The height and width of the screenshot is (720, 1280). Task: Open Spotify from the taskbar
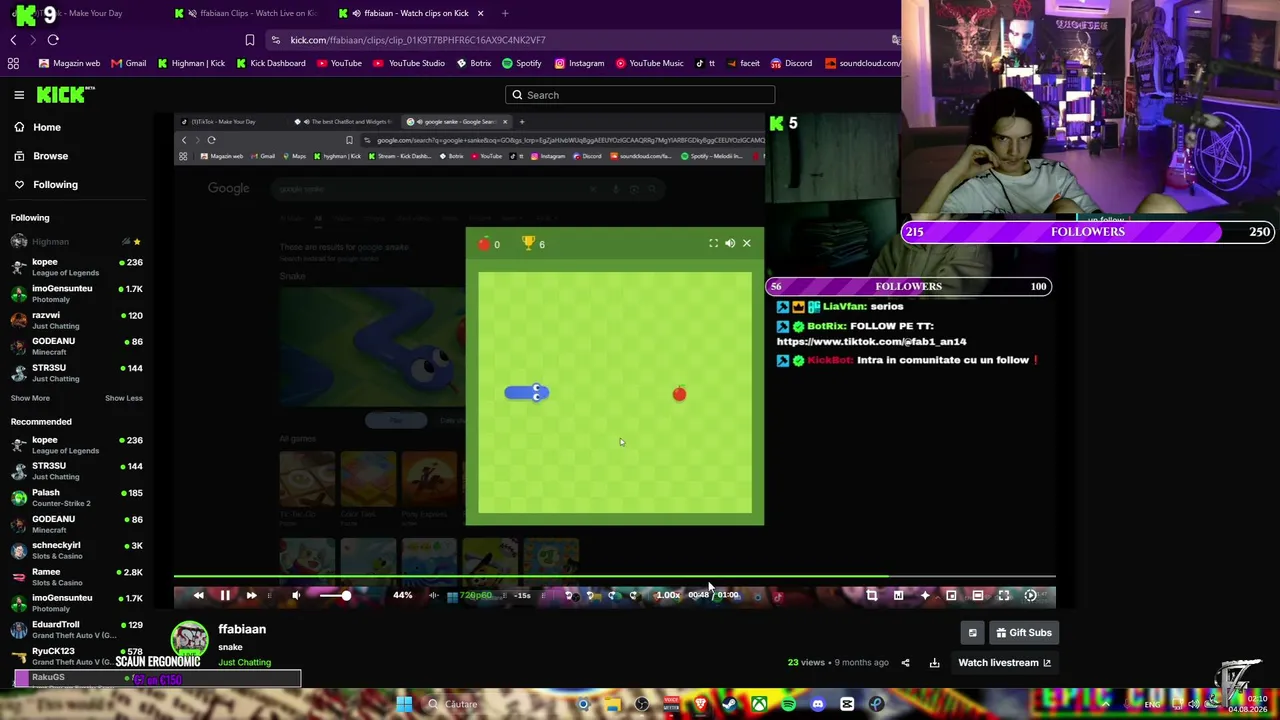coord(789,704)
